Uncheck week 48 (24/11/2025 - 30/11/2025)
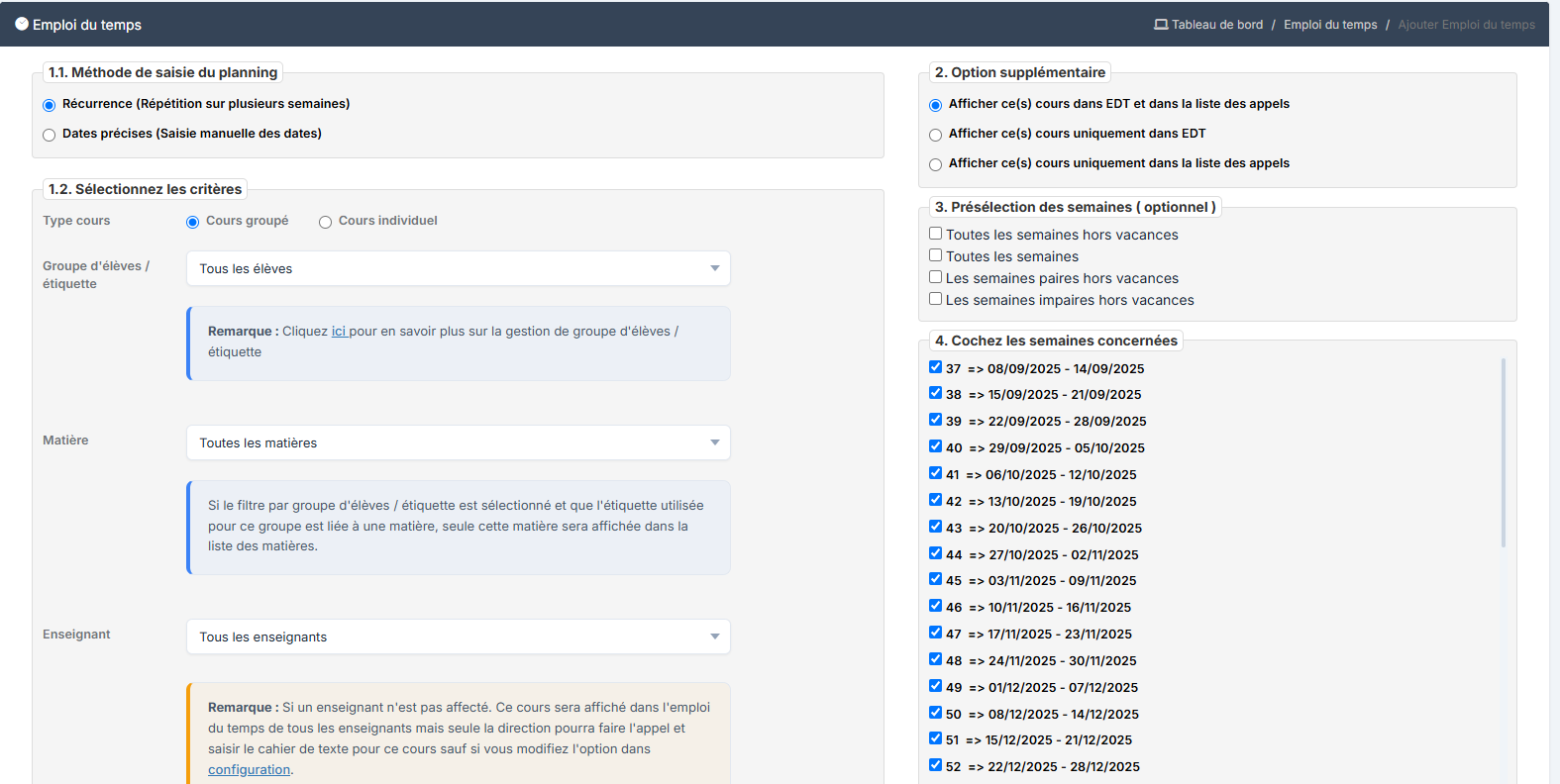The height and width of the screenshot is (784, 1560). click(935, 659)
